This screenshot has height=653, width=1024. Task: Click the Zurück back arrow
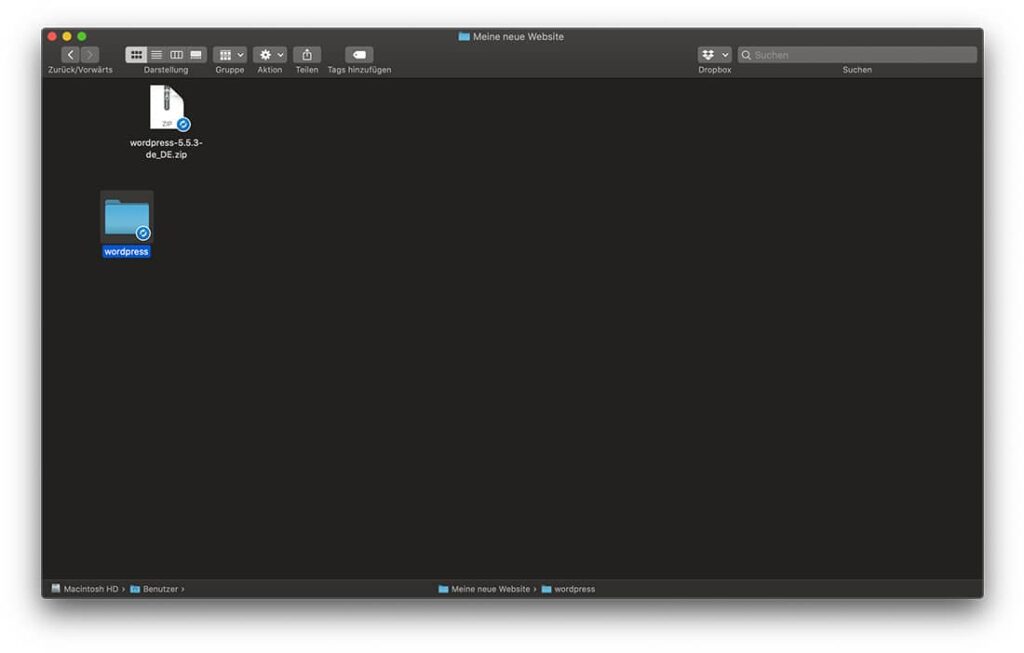(69, 55)
